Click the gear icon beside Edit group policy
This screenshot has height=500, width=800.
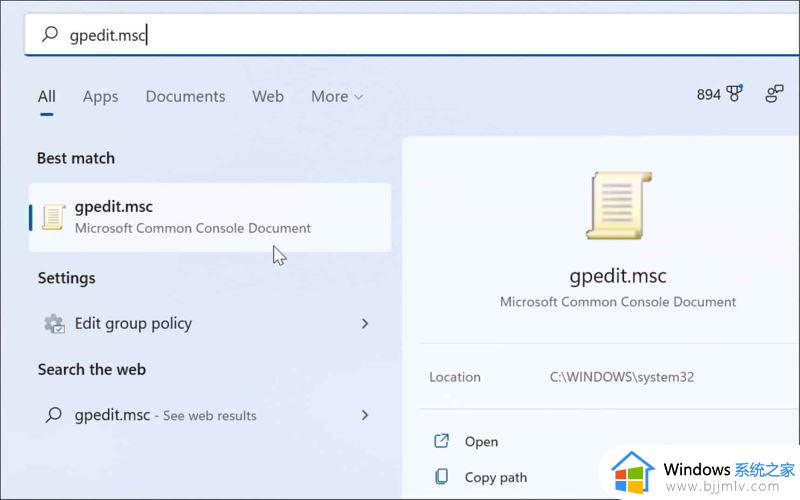tap(54, 323)
